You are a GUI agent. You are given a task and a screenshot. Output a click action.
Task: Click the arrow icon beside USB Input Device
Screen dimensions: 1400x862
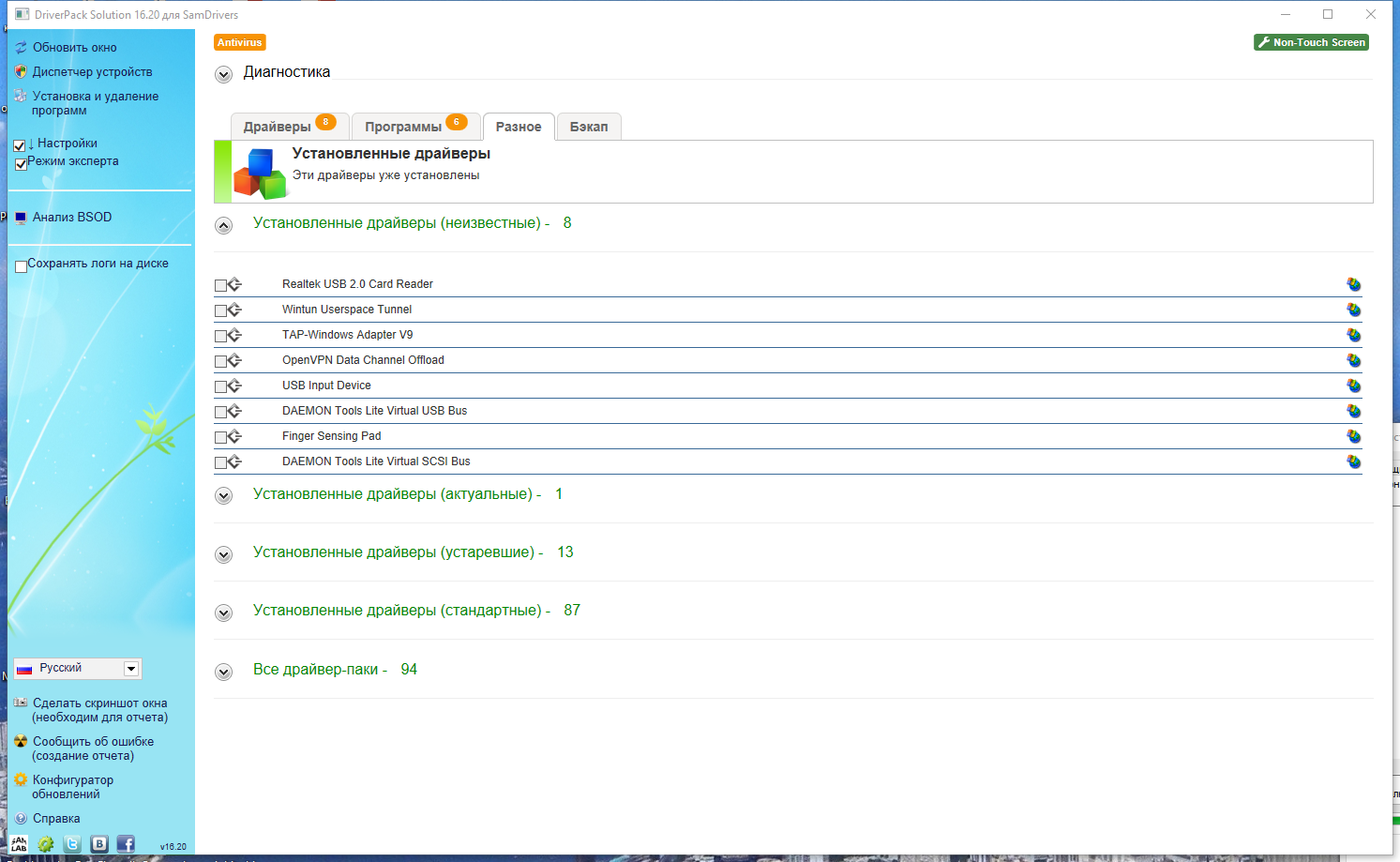pyautogui.click(x=234, y=386)
